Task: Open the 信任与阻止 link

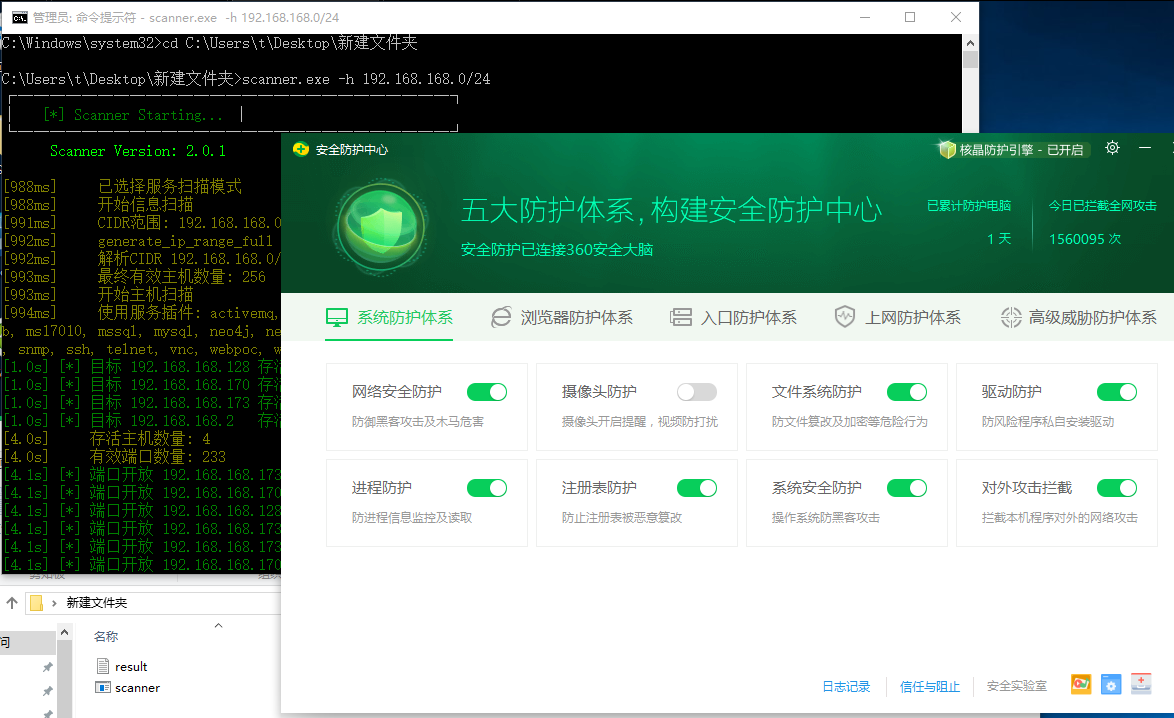Action: click(x=930, y=687)
